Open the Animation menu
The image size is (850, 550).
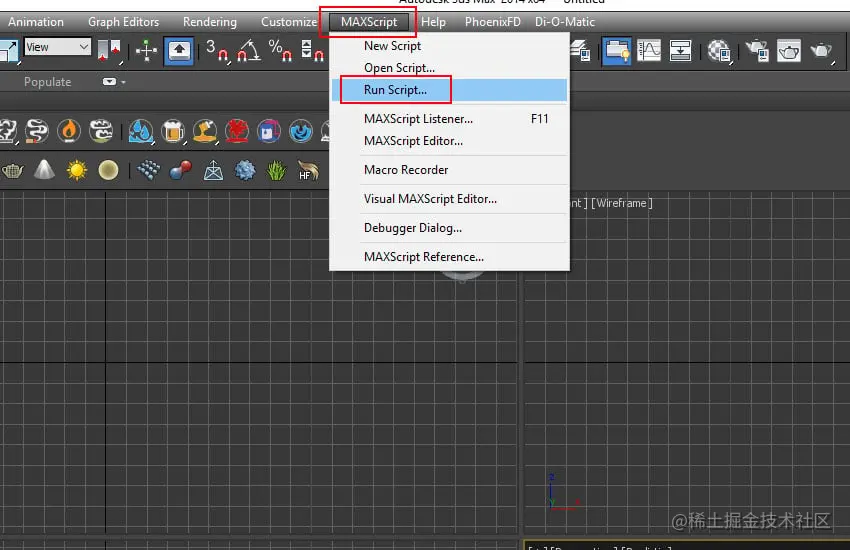(x=36, y=22)
